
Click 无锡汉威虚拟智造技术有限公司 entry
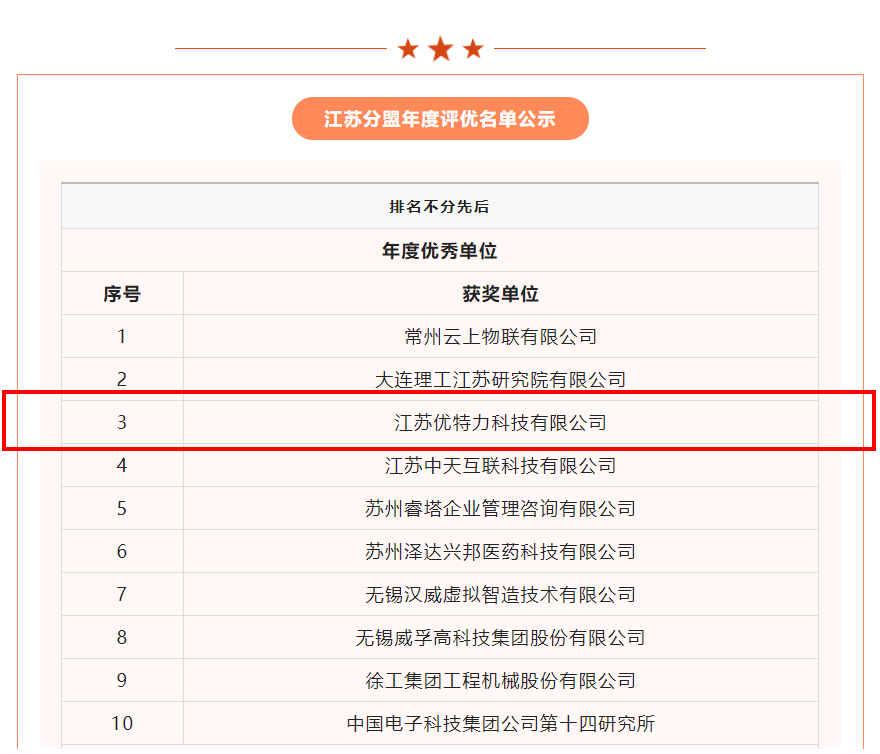pyautogui.click(x=500, y=595)
